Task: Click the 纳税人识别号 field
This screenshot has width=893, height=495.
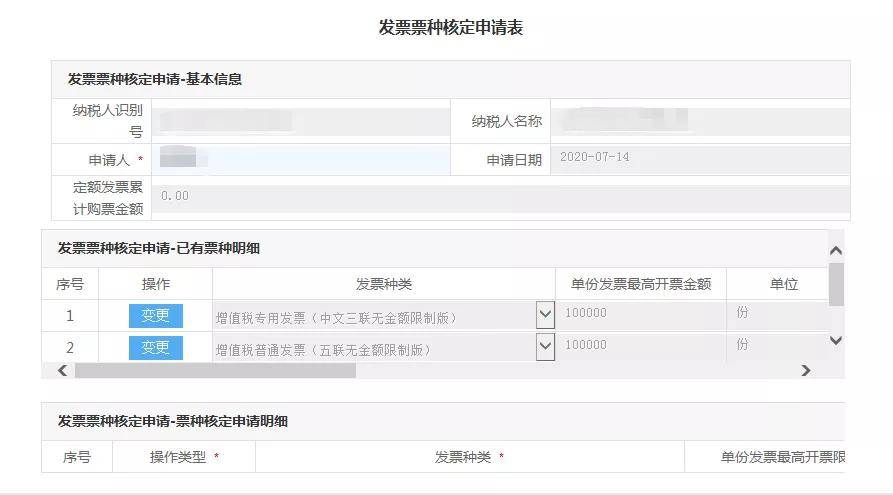Action: click(301, 121)
